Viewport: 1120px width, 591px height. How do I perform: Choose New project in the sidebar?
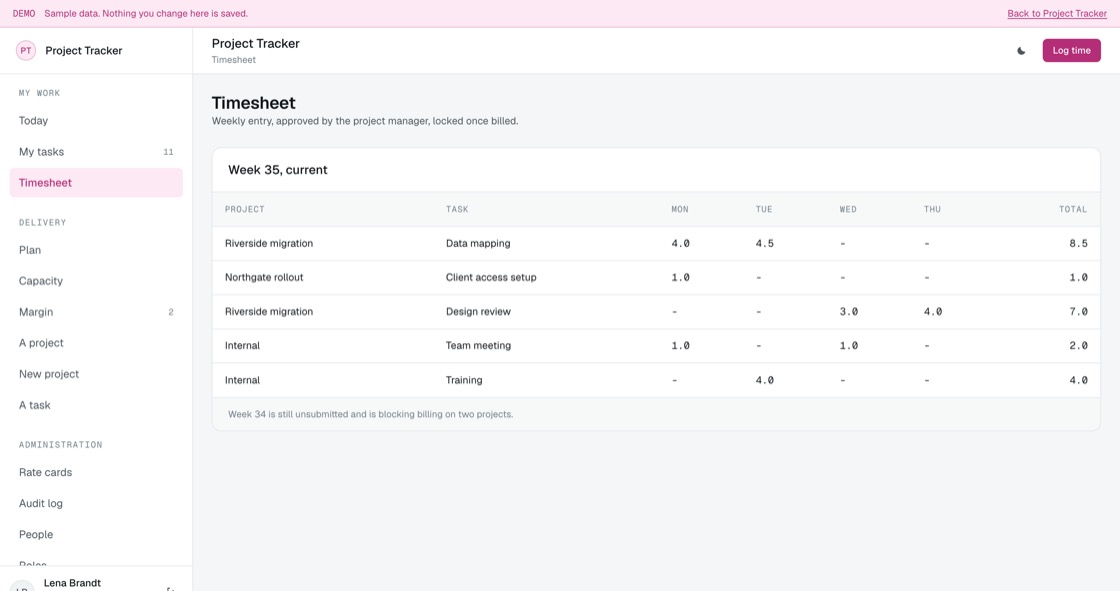coord(96,374)
